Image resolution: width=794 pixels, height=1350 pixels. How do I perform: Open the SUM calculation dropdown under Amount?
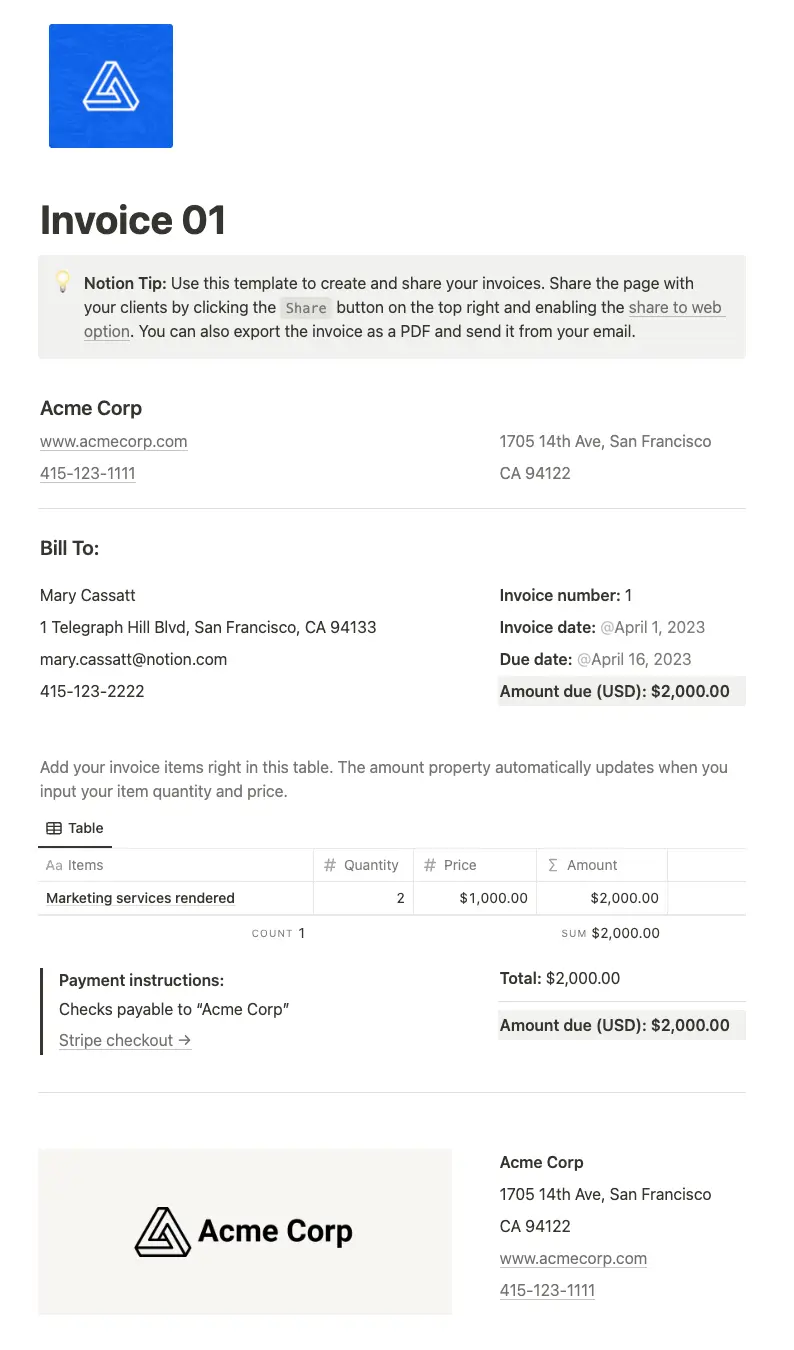click(x=610, y=933)
